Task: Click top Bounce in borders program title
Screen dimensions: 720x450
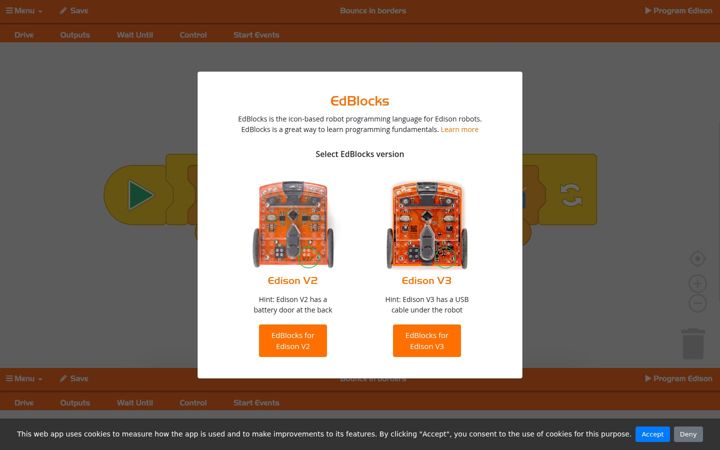Action: click(x=373, y=11)
